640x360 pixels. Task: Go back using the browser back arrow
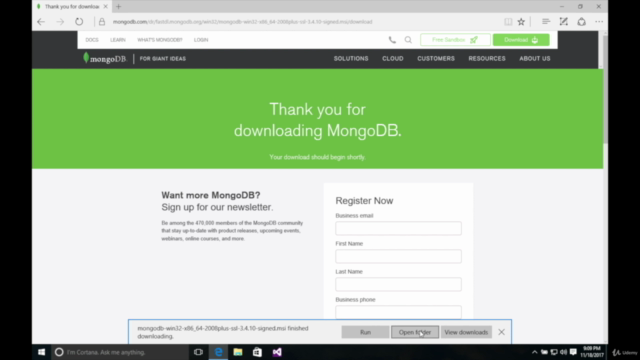click(x=41, y=22)
